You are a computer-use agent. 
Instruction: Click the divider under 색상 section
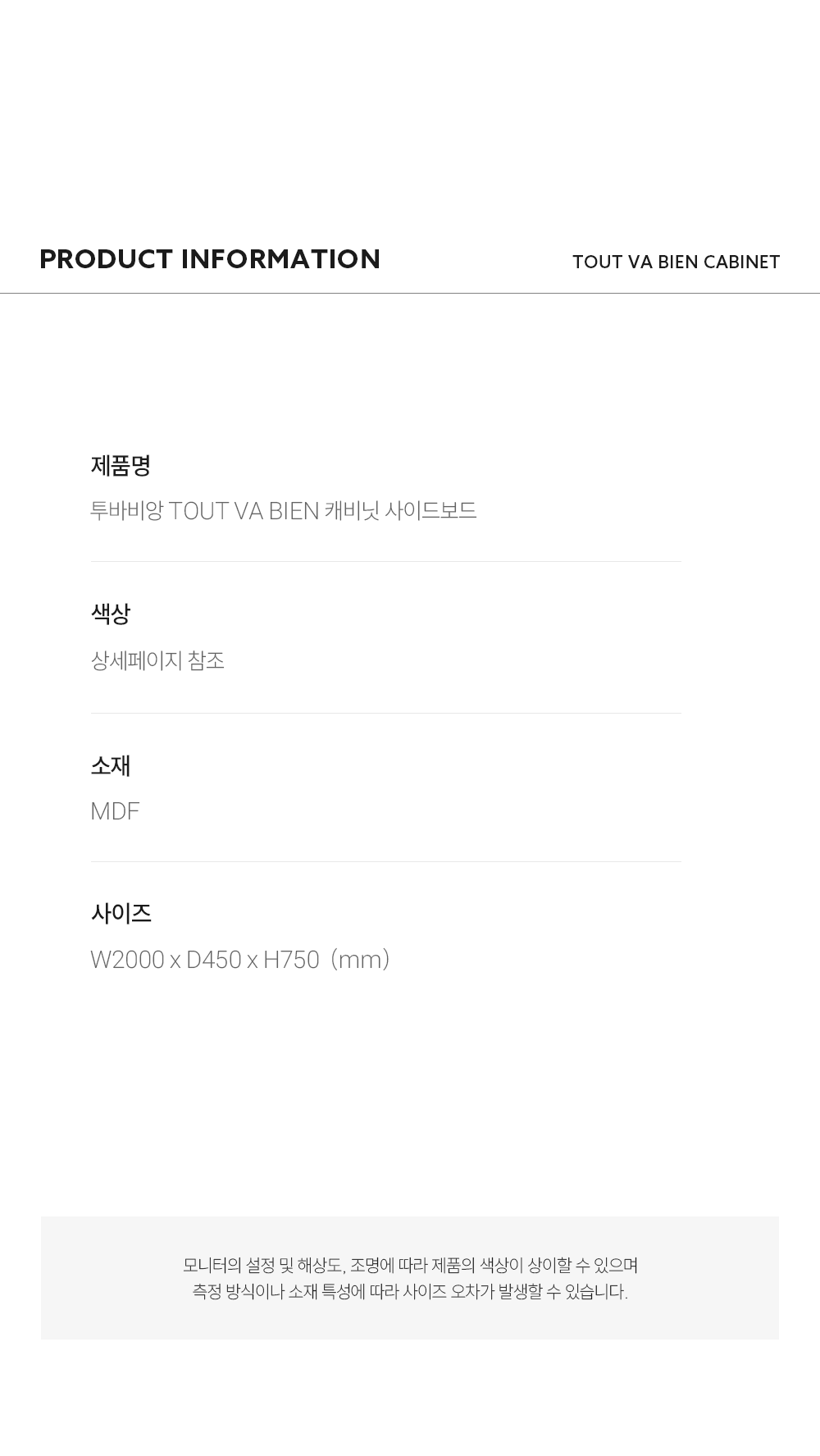pos(385,714)
